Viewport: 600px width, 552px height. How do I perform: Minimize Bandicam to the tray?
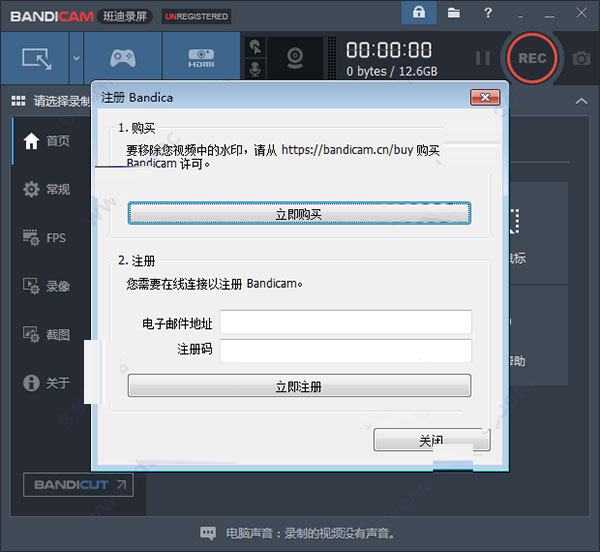tap(520, 15)
